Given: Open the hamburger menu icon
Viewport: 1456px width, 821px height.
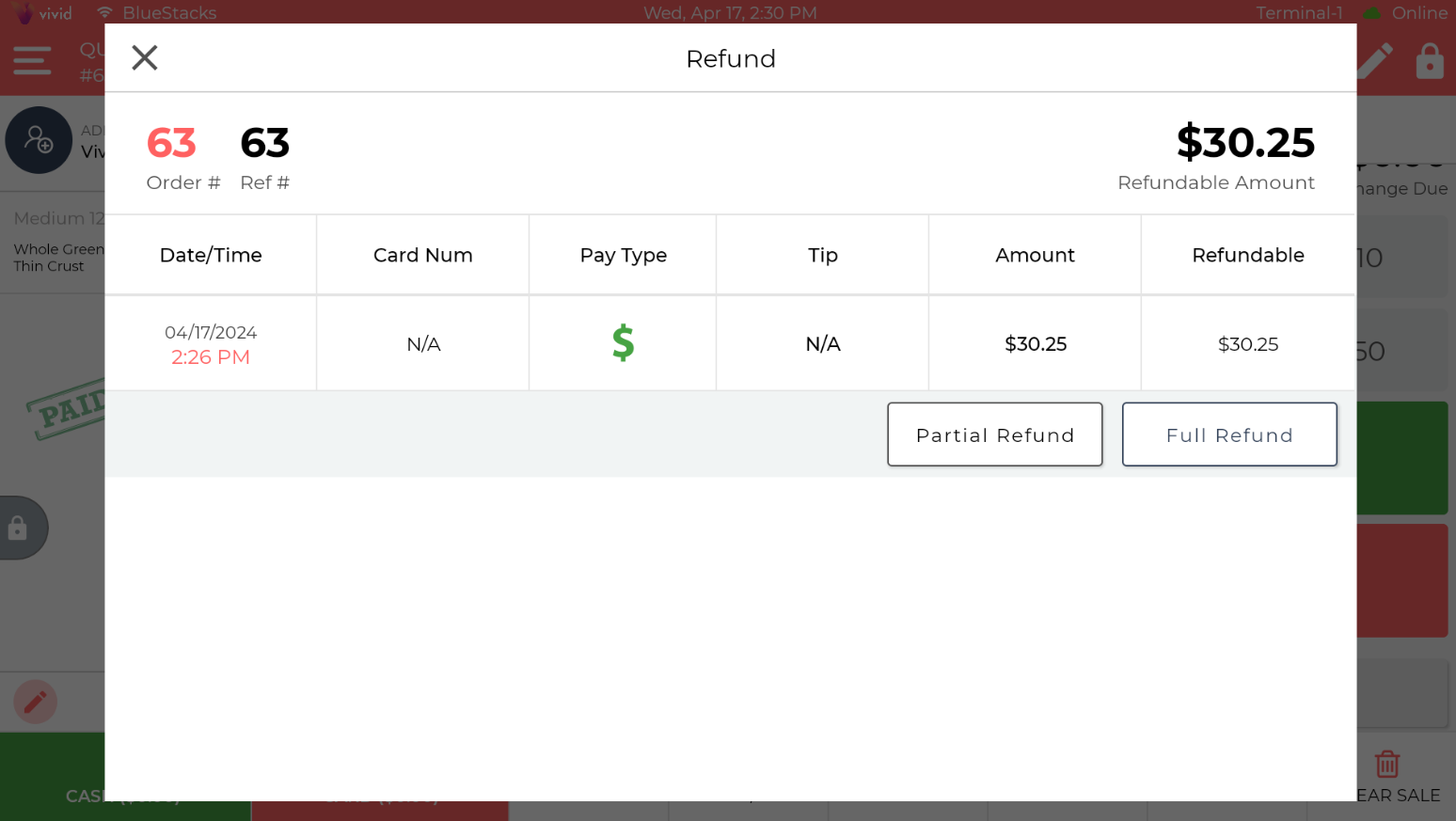Looking at the screenshot, I should [x=32, y=61].
